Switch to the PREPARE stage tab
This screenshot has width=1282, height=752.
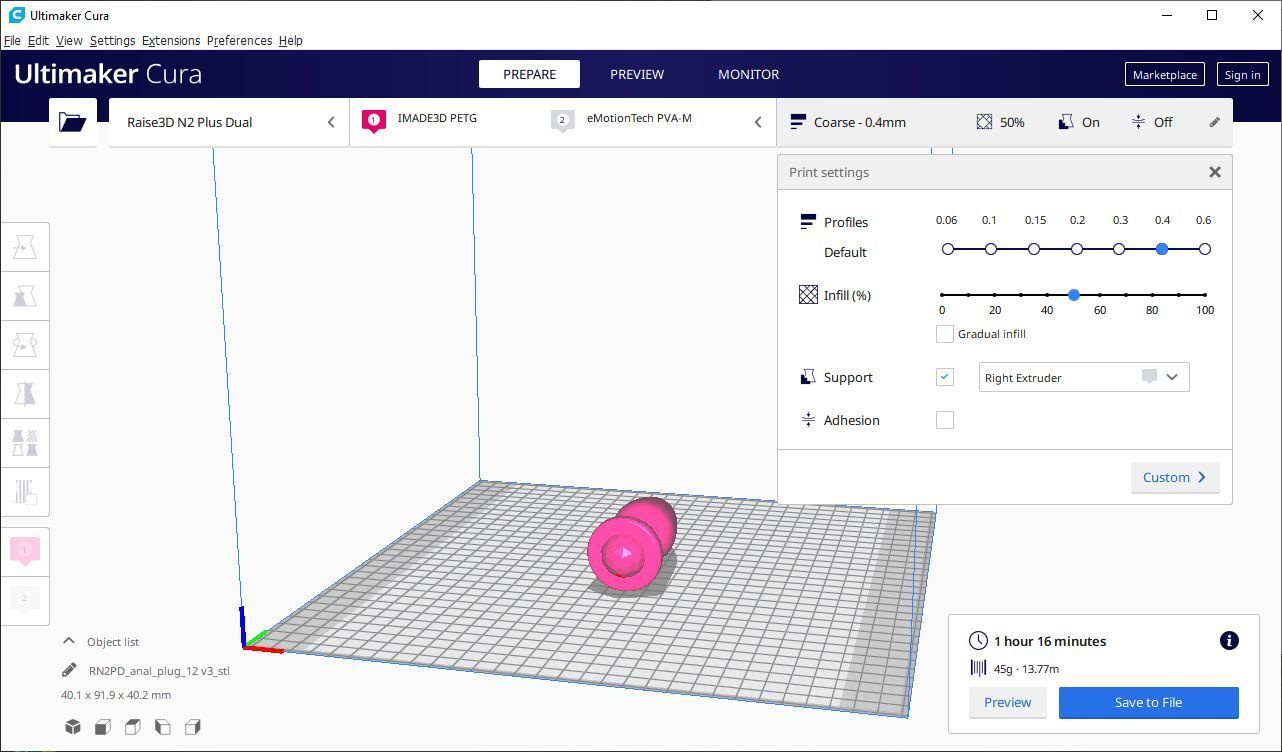pyautogui.click(x=529, y=74)
